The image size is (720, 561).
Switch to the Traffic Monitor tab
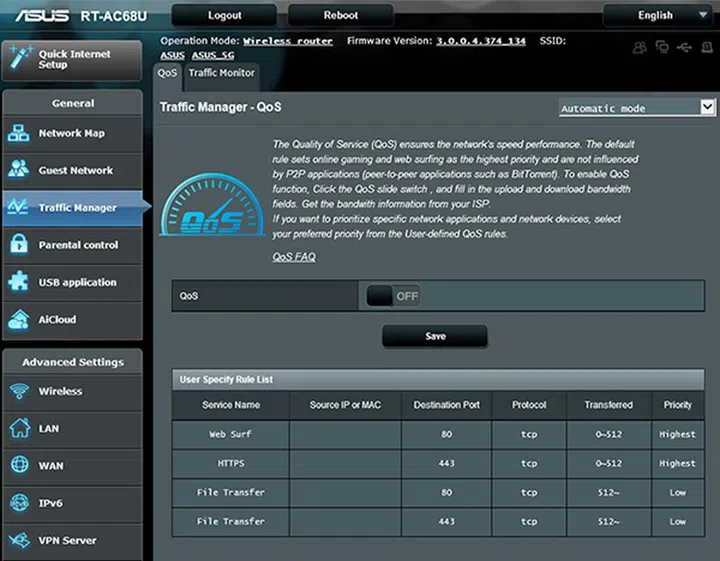coord(221,73)
